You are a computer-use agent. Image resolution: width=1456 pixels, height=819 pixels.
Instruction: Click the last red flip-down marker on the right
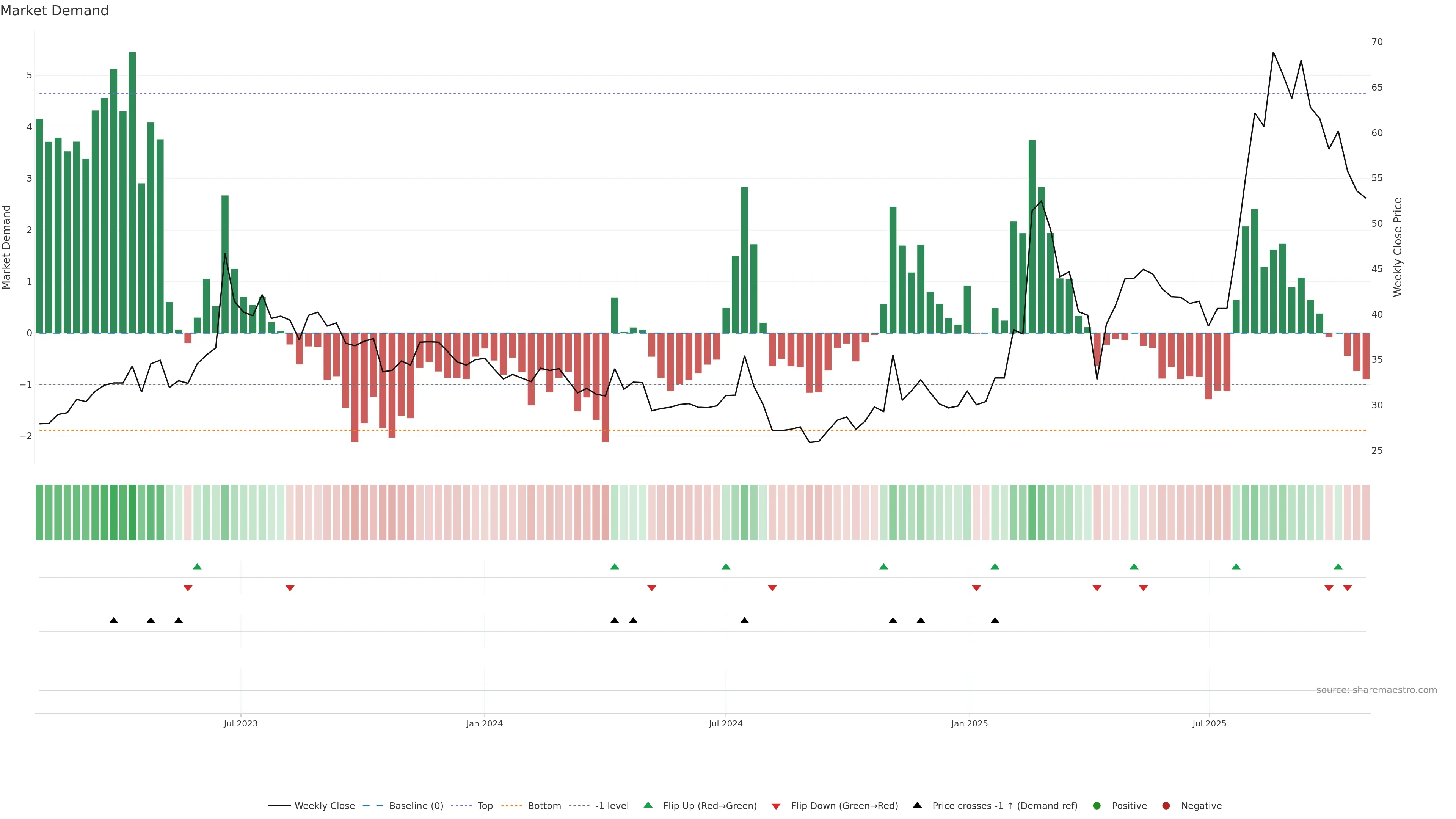[1347, 588]
